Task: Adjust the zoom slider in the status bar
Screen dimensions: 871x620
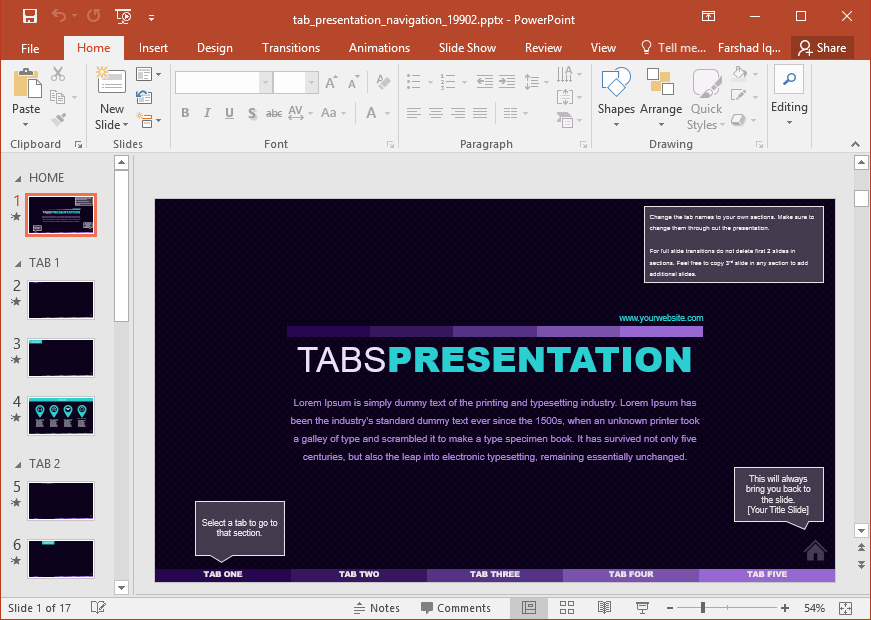Action: point(703,607)
